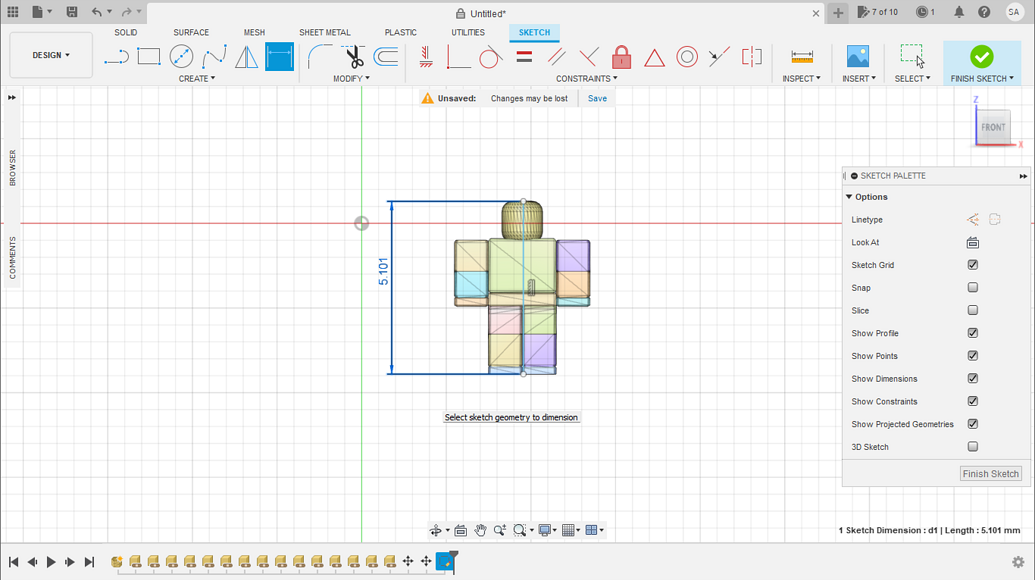1035x580 pixels.
Task: Open notifications bell icon
Action: 959,12
